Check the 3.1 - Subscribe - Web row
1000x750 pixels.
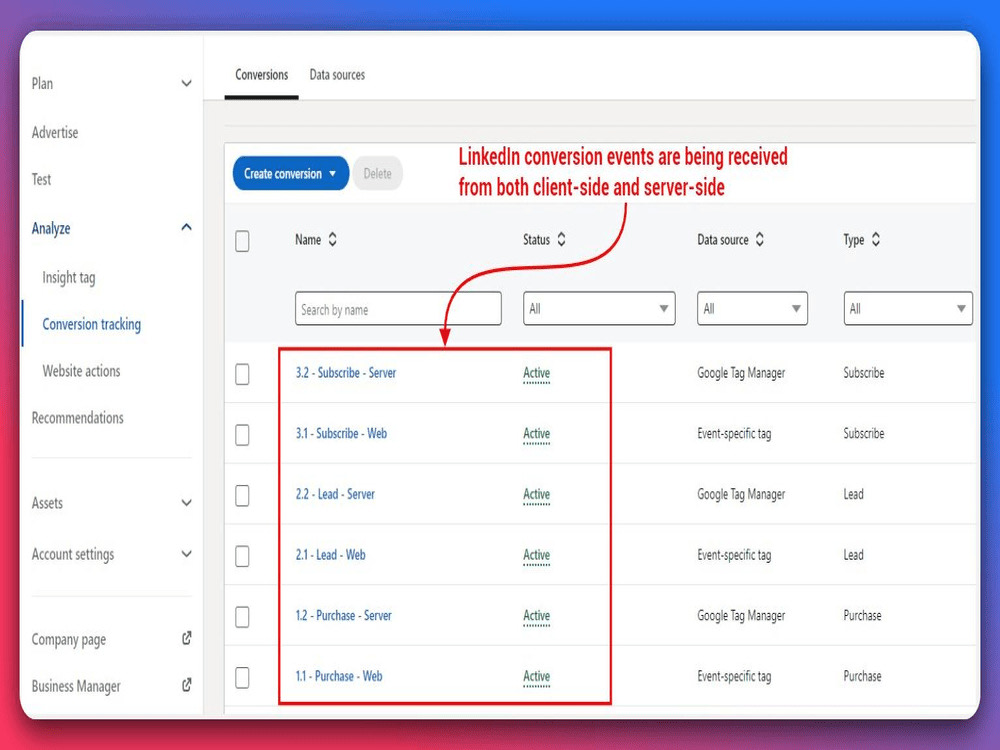click(x=242, y=435)
